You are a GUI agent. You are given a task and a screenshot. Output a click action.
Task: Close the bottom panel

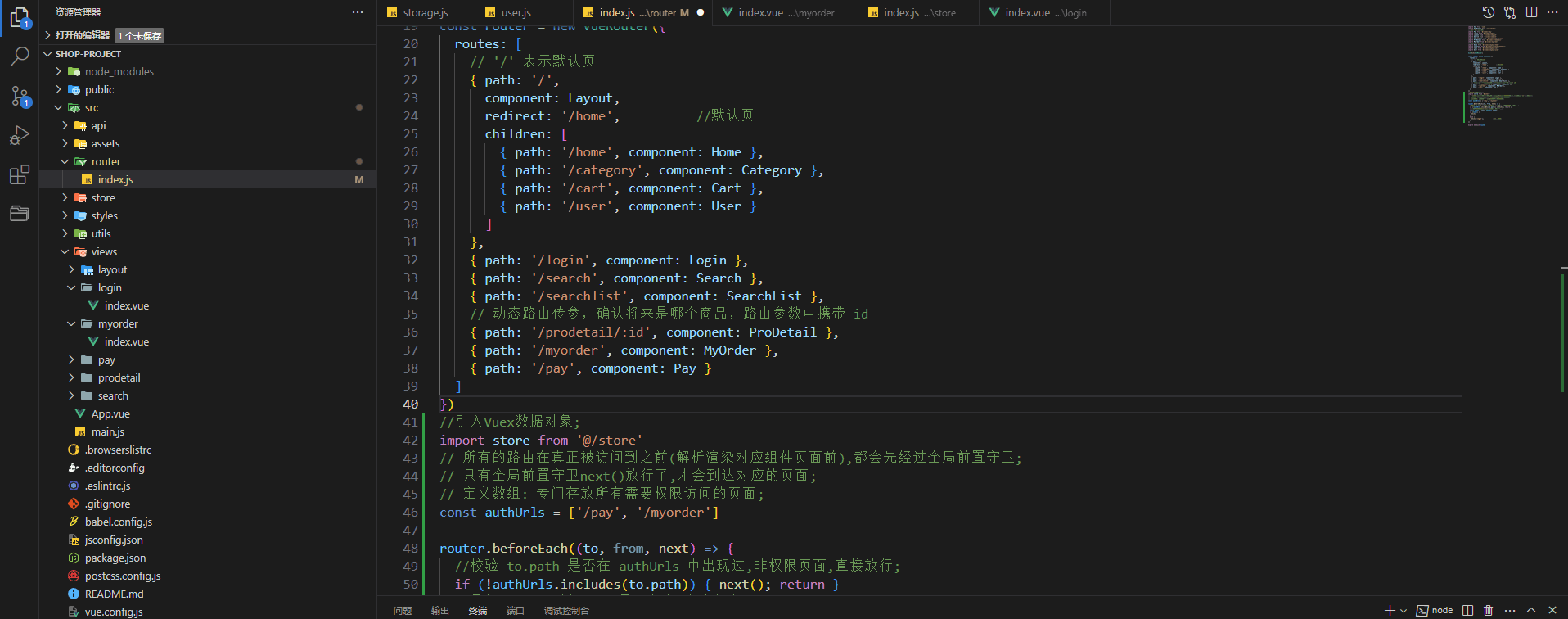[x=1552, y=610]
